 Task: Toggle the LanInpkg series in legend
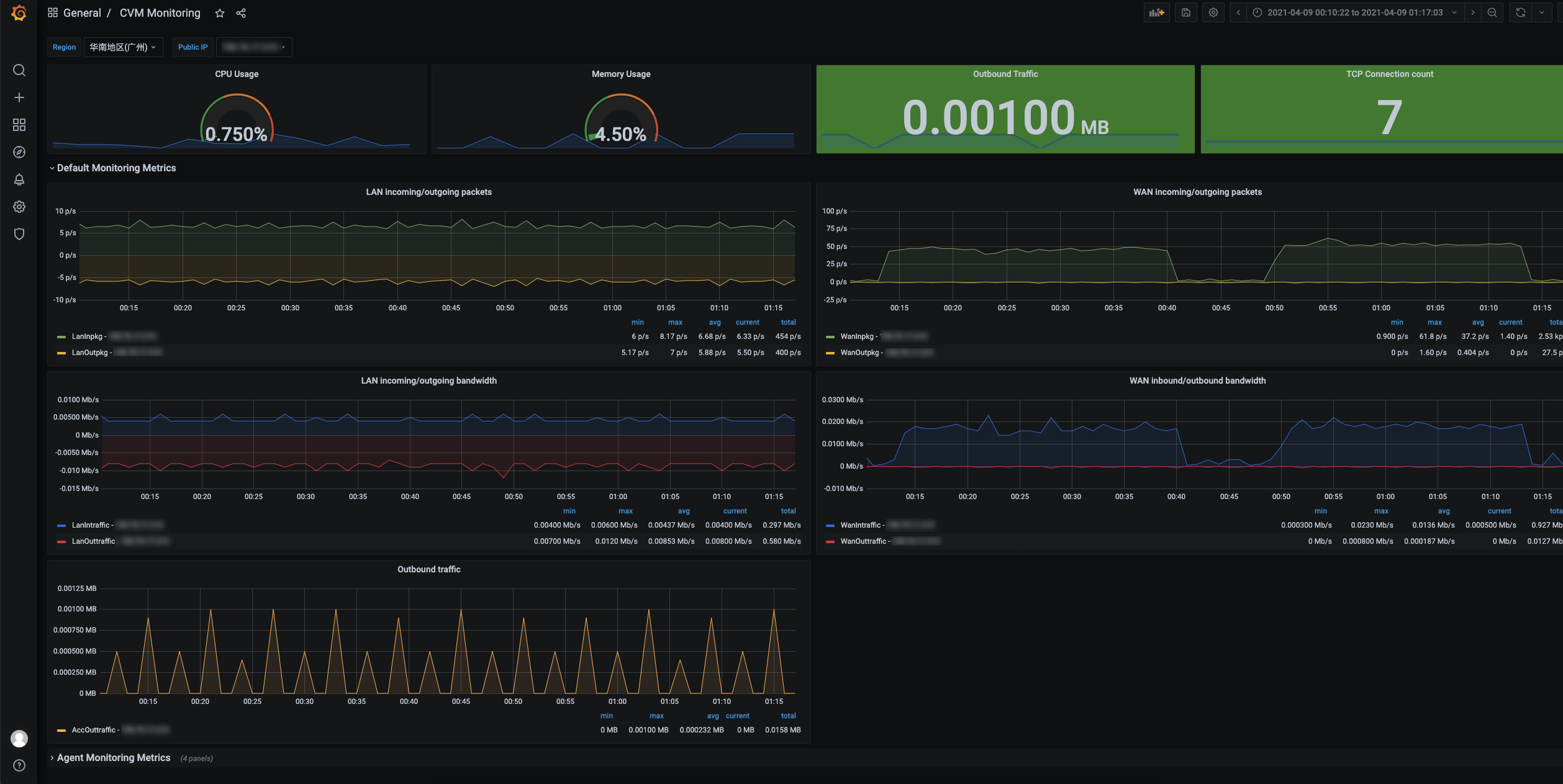point(87,336)
